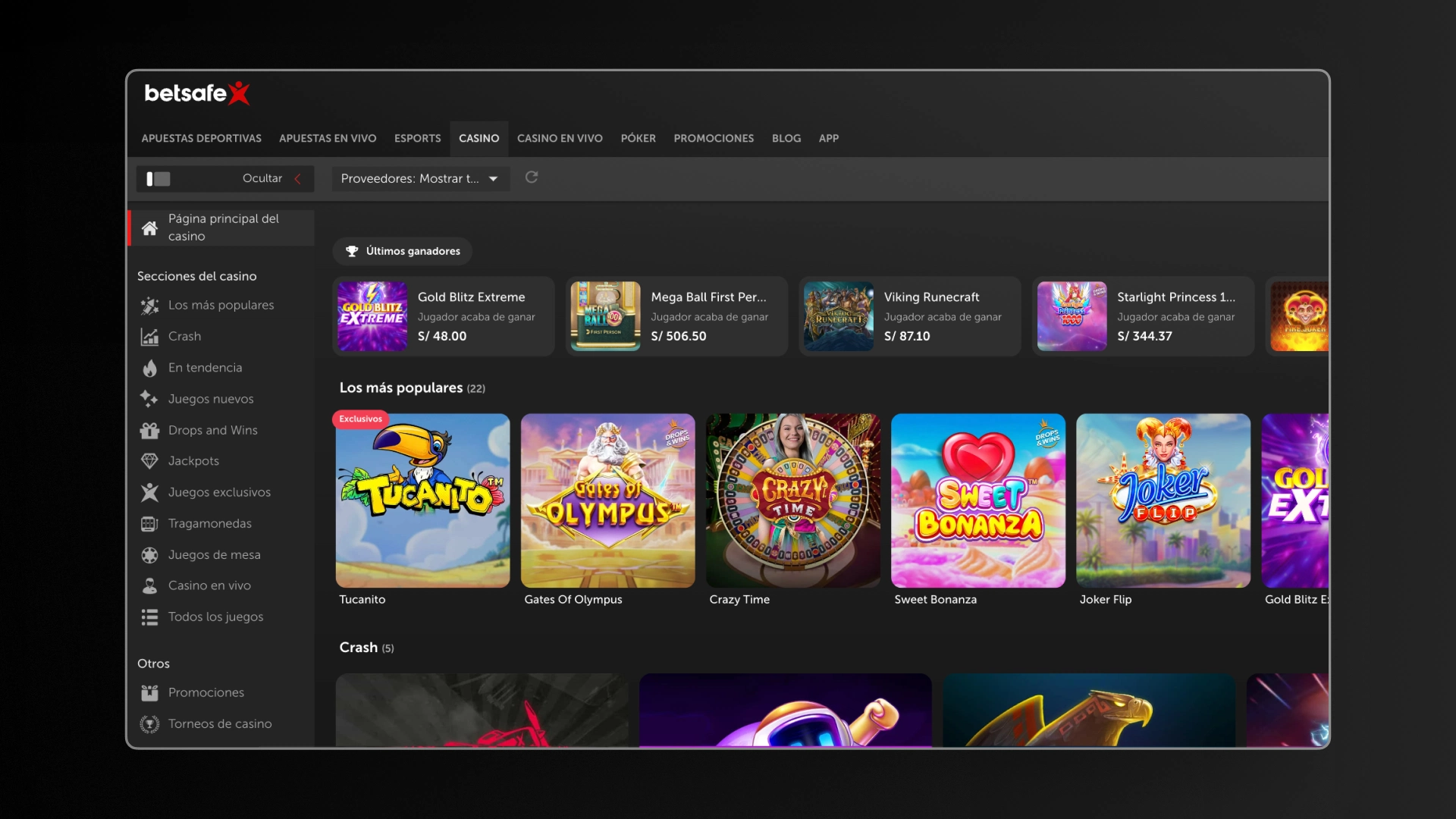The width and height of the screenshot is (1456, 819).
Task: Open Juegos nuevos section
Action: (x=210, y=399)
